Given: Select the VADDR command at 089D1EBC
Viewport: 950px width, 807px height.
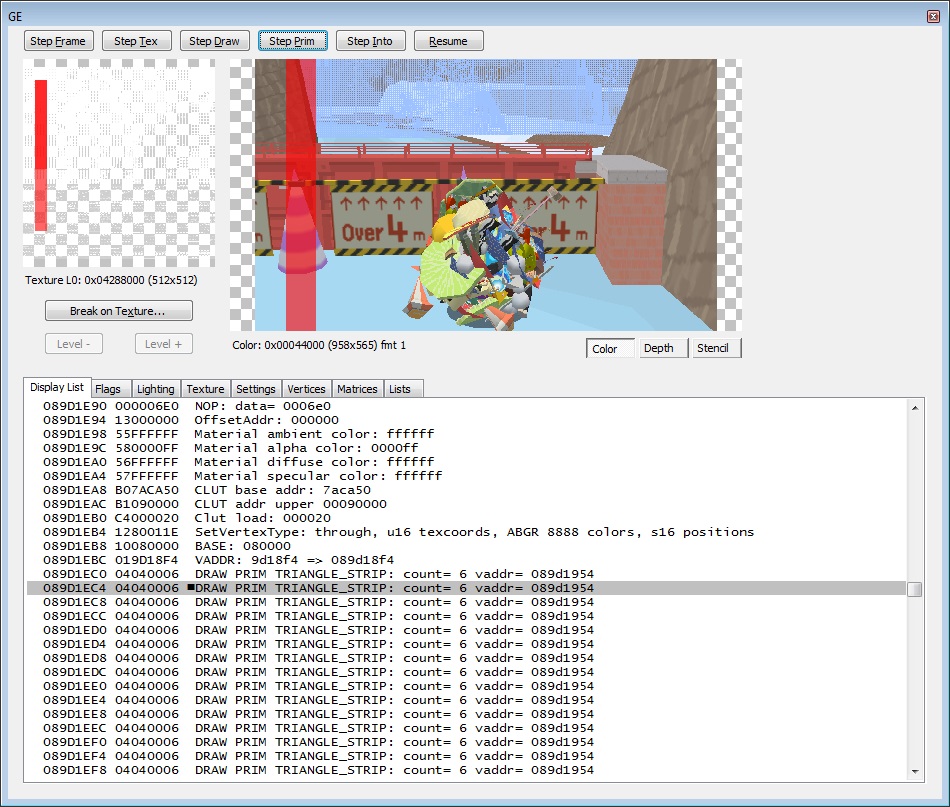Looking at the screenshot, I should [x=300, y=560].
